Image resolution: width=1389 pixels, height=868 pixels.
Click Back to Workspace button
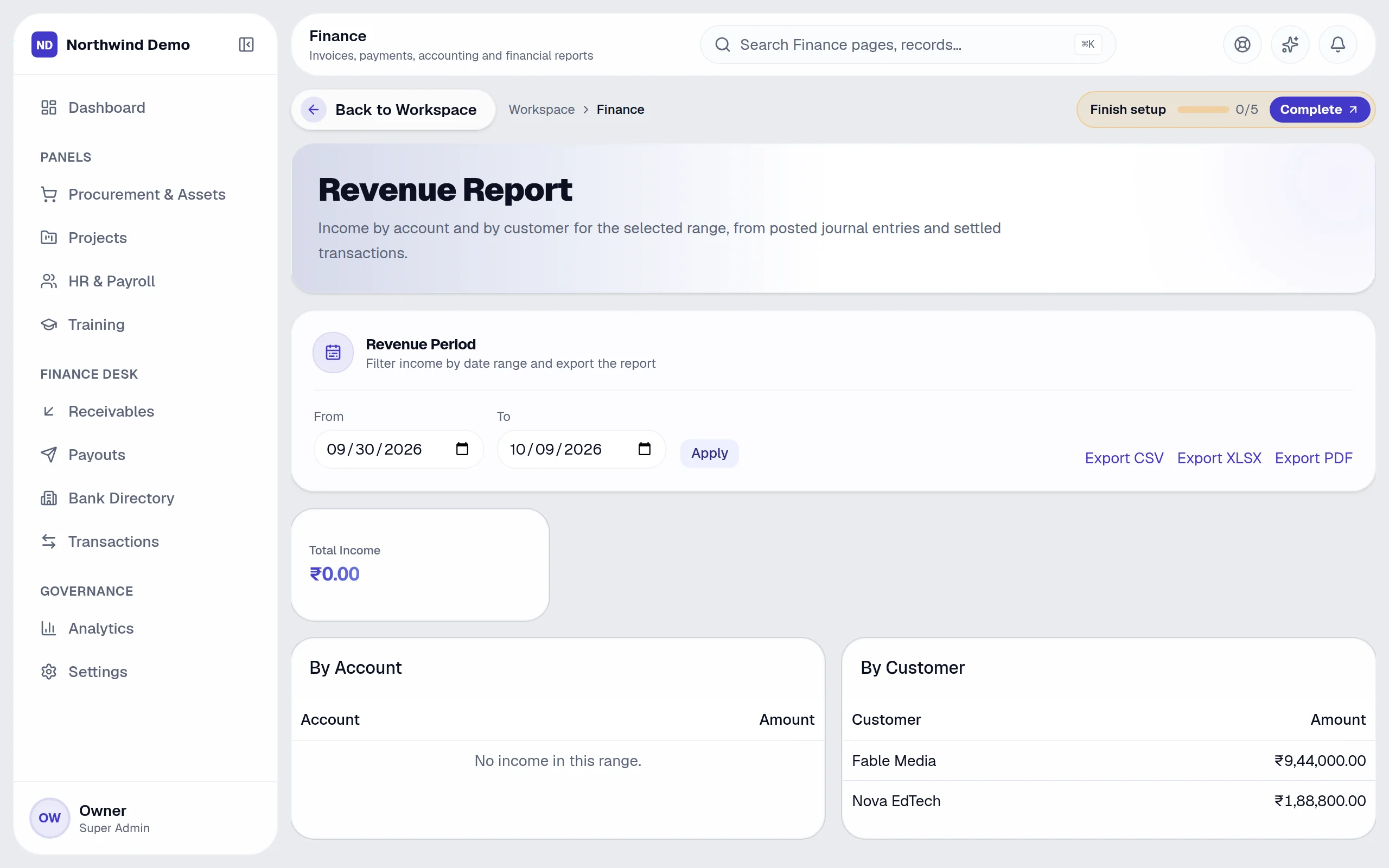[x=393, y=109]
